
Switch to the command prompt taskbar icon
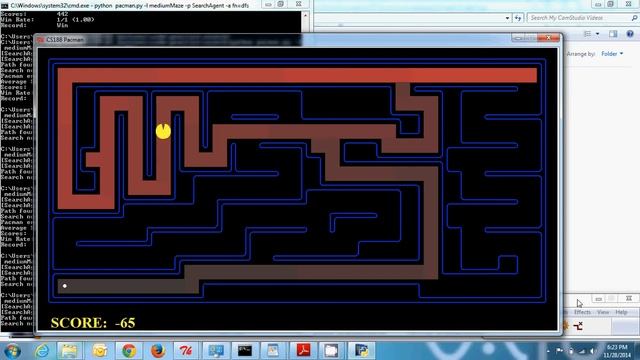click(x=245, y=351)
